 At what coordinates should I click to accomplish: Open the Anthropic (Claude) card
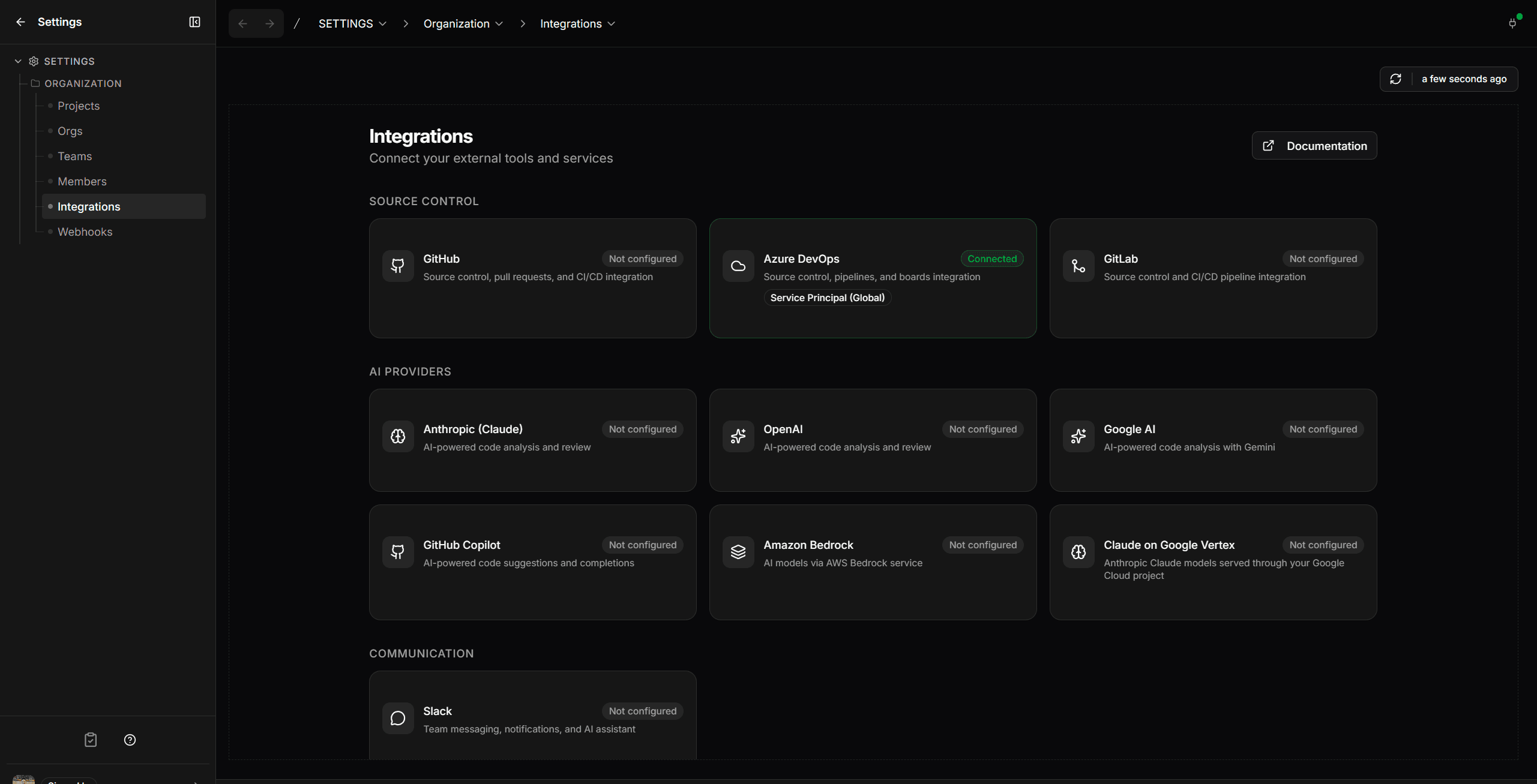(x=533, y=440)
